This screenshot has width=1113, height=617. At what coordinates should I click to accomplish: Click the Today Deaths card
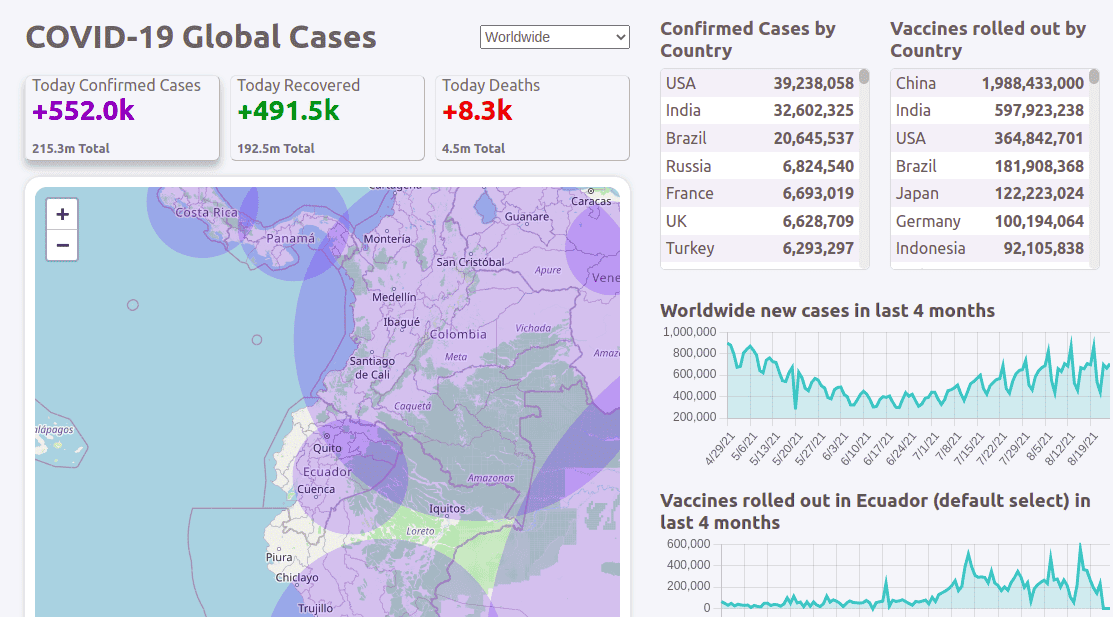tap(531, 115)
